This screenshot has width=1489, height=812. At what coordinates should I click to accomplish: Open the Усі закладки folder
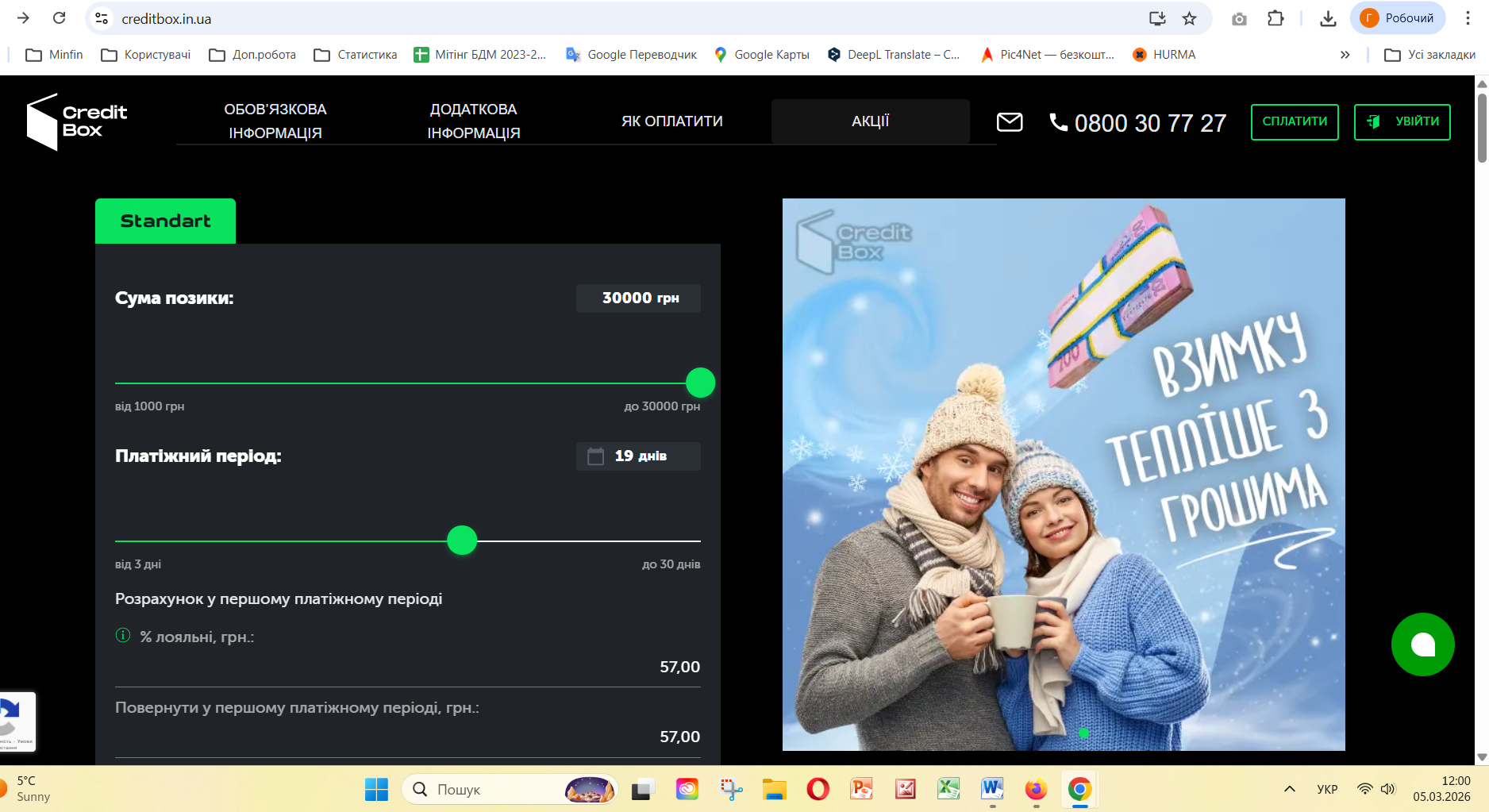click(x=1429, y=55)
